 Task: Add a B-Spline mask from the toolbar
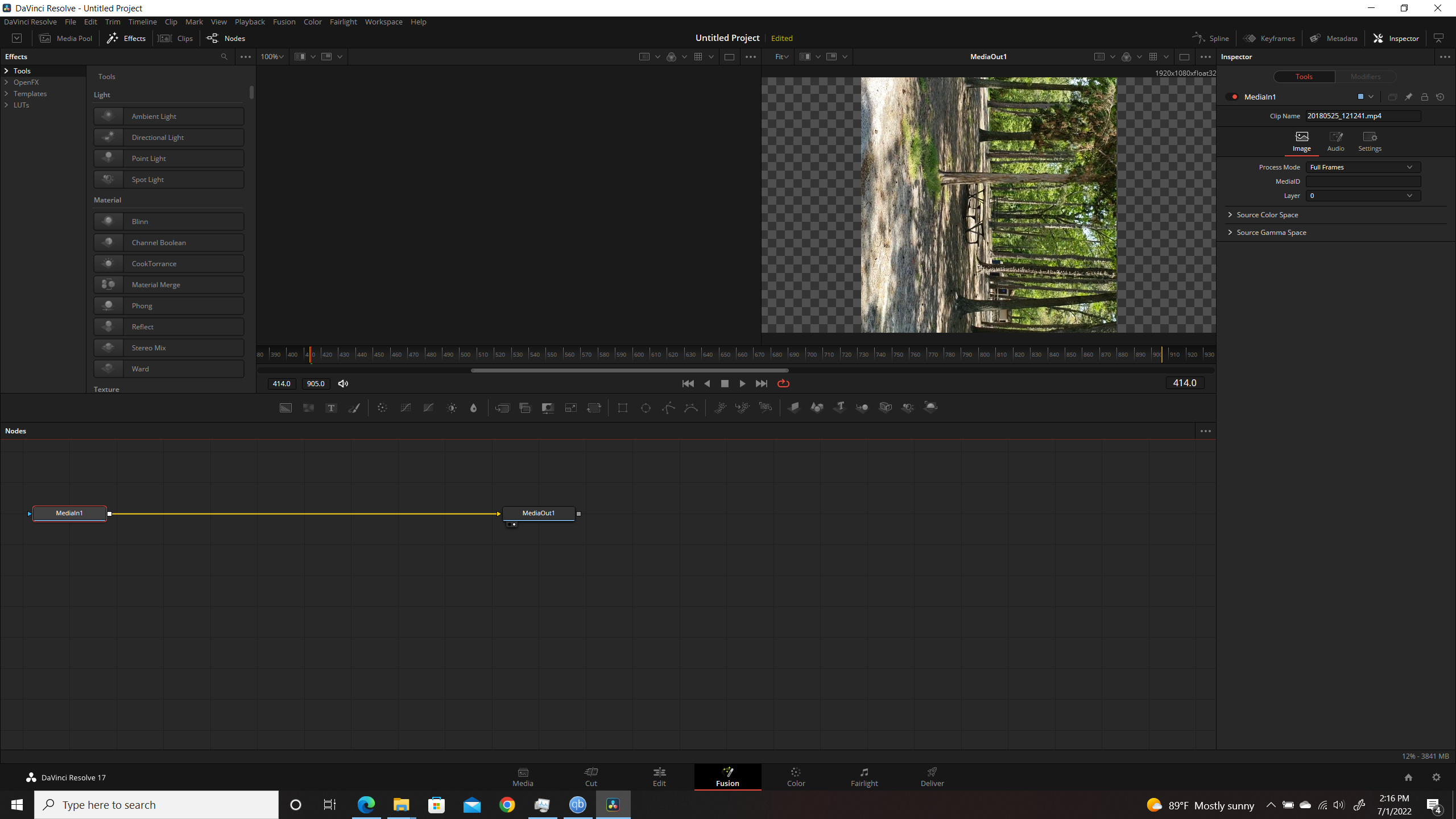(691, 407)
